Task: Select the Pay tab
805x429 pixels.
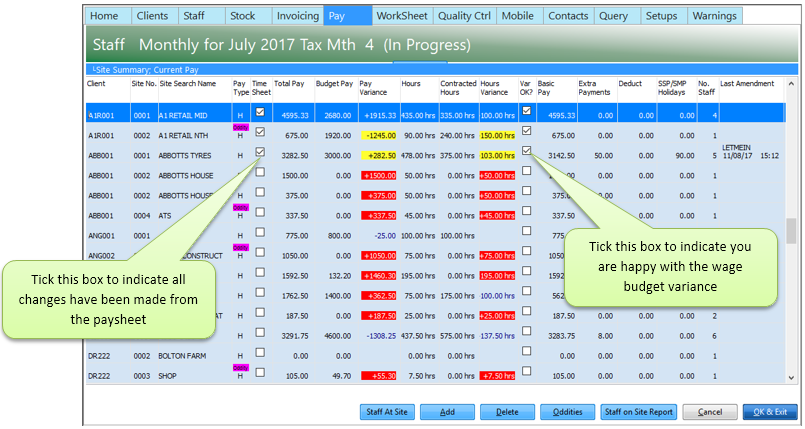Action: coord(348,16)
